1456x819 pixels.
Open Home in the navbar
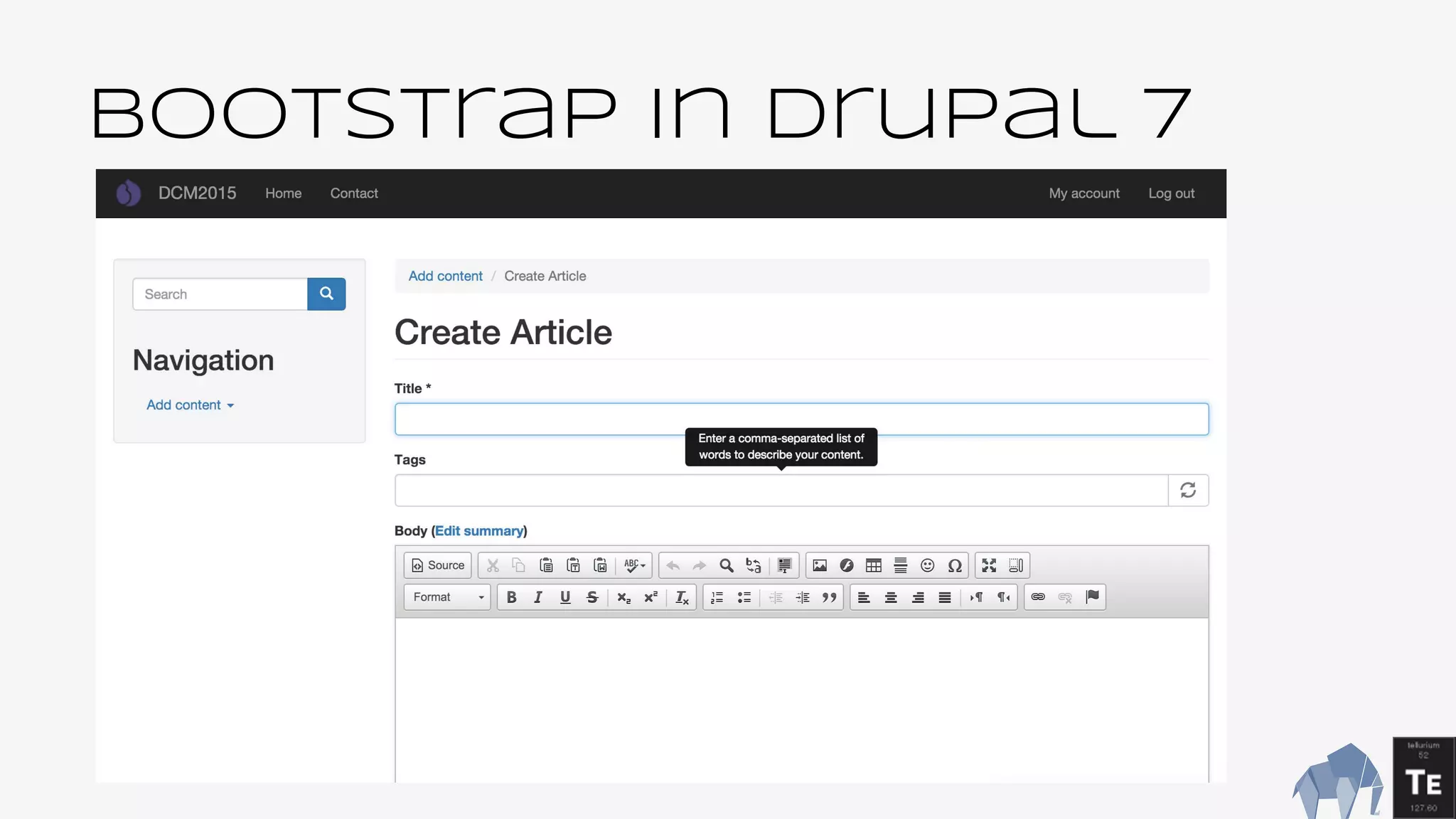pos(283,193)
